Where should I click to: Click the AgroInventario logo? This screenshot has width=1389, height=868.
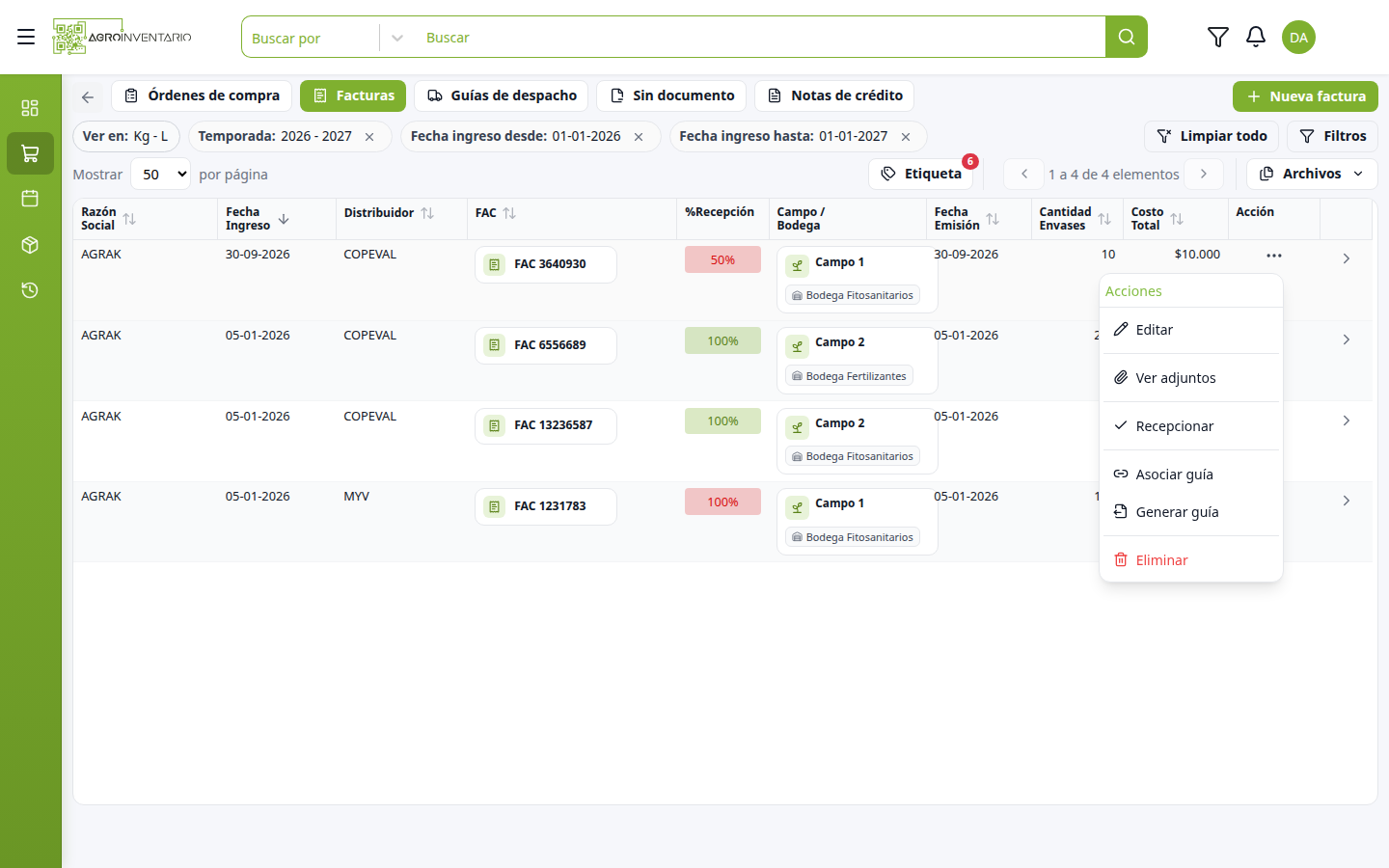123,37
